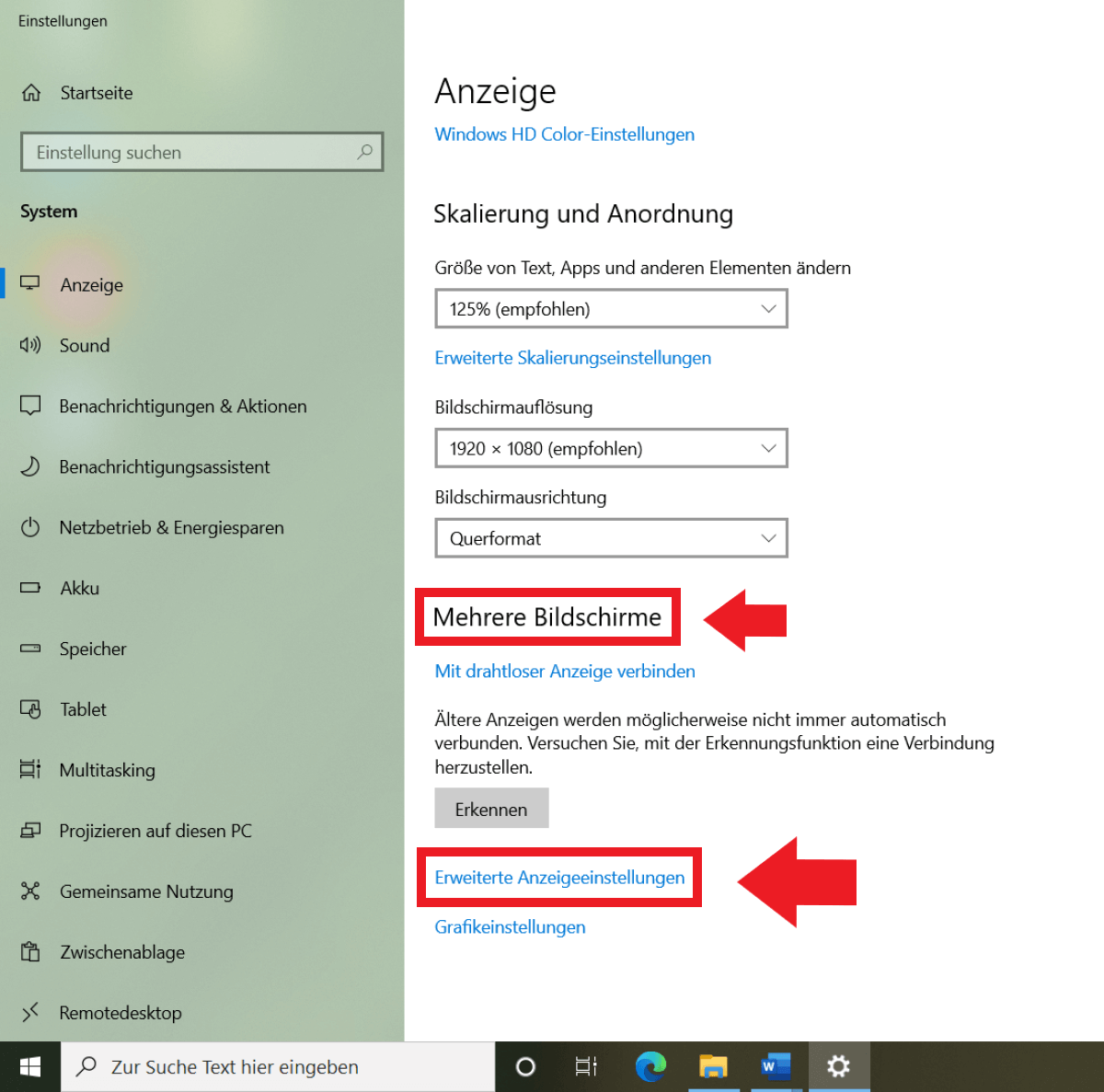The width and height of the screenshot is (1104, 1092).
Task: Select Sound in the System list
Action: point(85,345)
